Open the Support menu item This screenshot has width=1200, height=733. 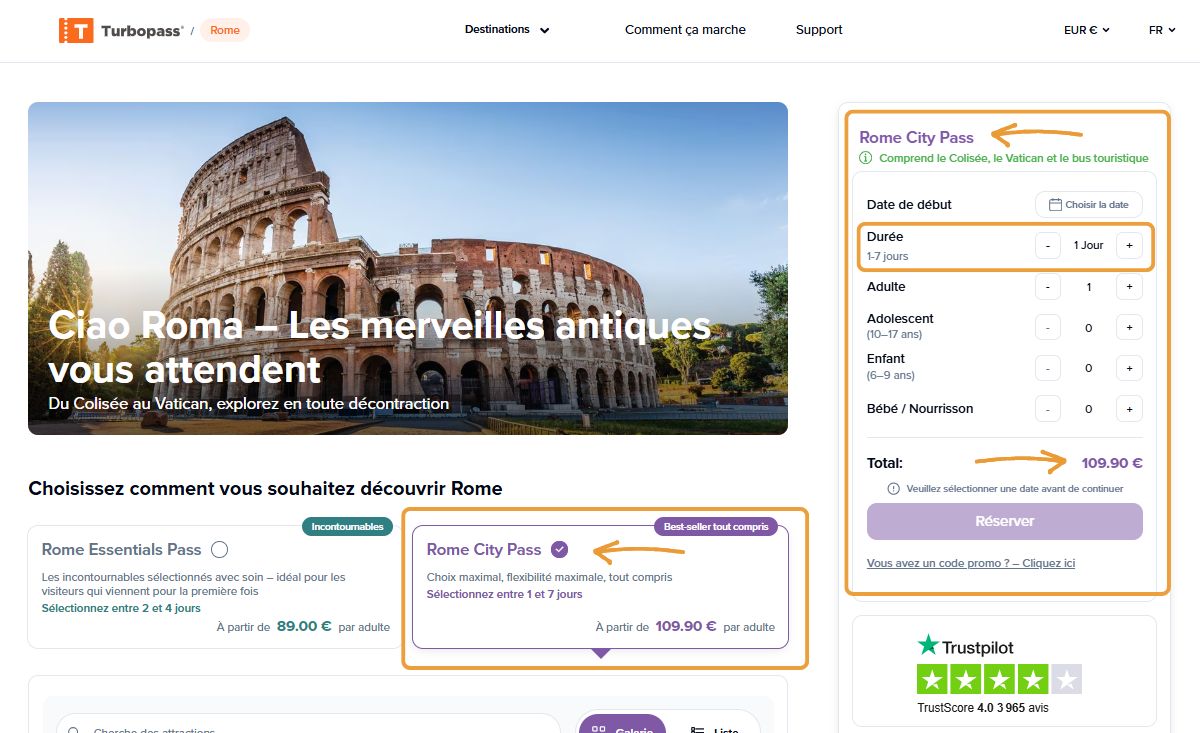point(818,30)
